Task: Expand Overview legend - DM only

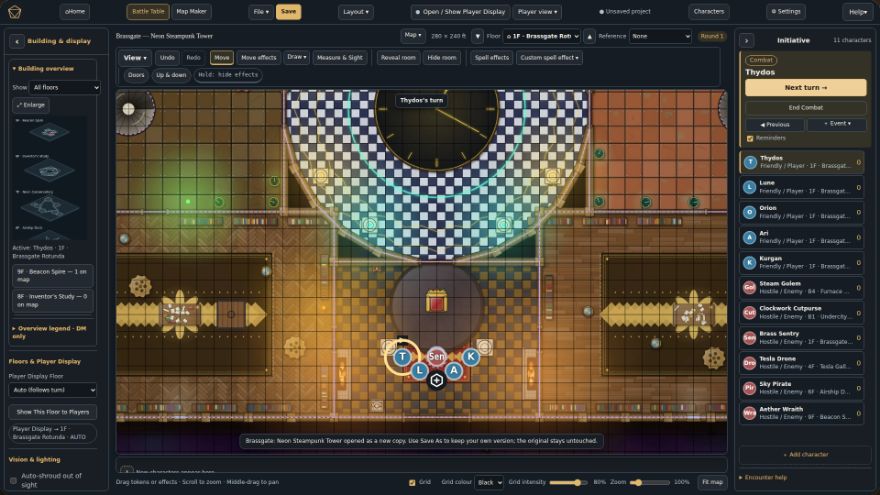Action: point(49,332)
